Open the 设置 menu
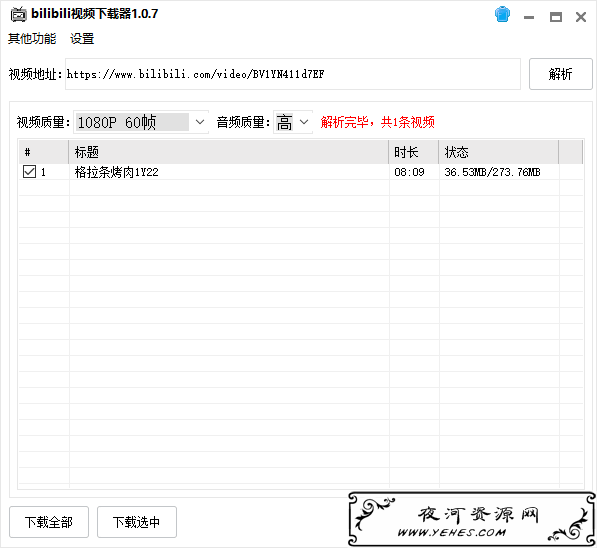This screenshot has height=548, width=597. coord(82,38)
